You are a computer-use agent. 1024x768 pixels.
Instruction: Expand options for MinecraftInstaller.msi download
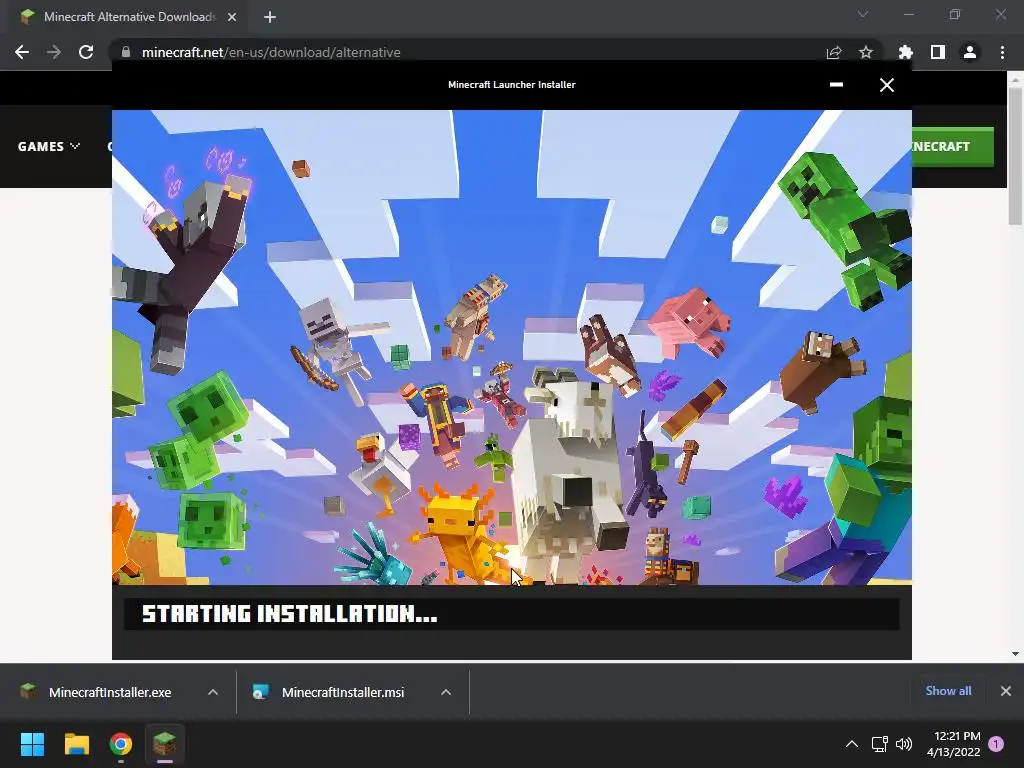[x=446, y=692]
